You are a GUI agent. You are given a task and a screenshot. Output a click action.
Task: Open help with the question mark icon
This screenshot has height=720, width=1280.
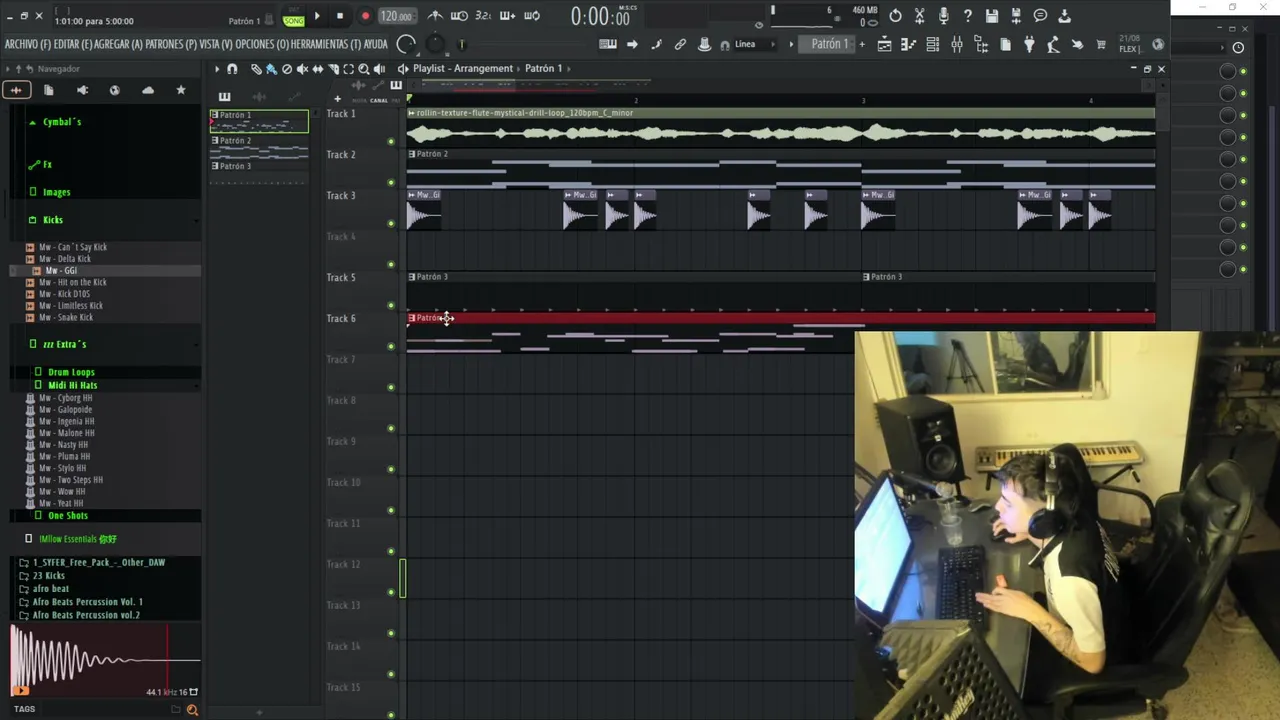(967, 16)
